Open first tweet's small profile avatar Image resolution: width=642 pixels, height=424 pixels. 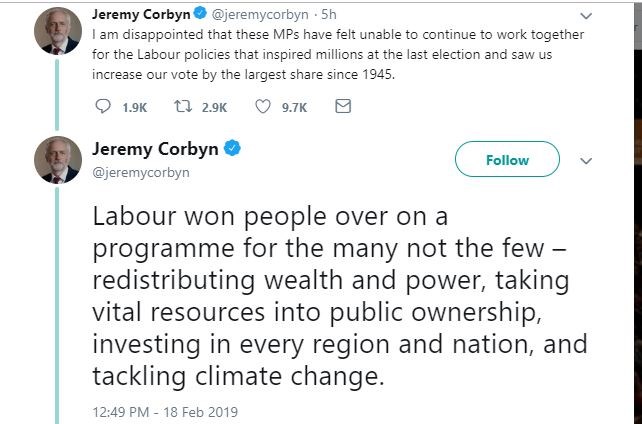click(58, 34)
